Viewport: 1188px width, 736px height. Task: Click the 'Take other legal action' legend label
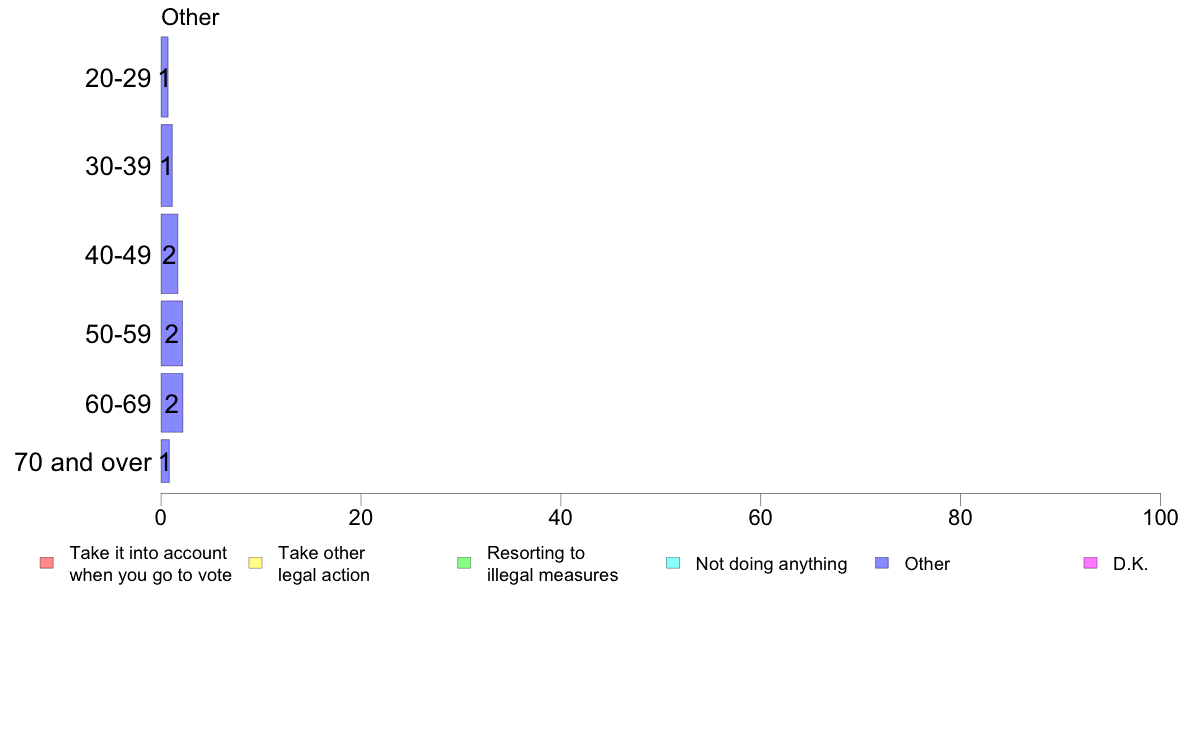point(324,564)
